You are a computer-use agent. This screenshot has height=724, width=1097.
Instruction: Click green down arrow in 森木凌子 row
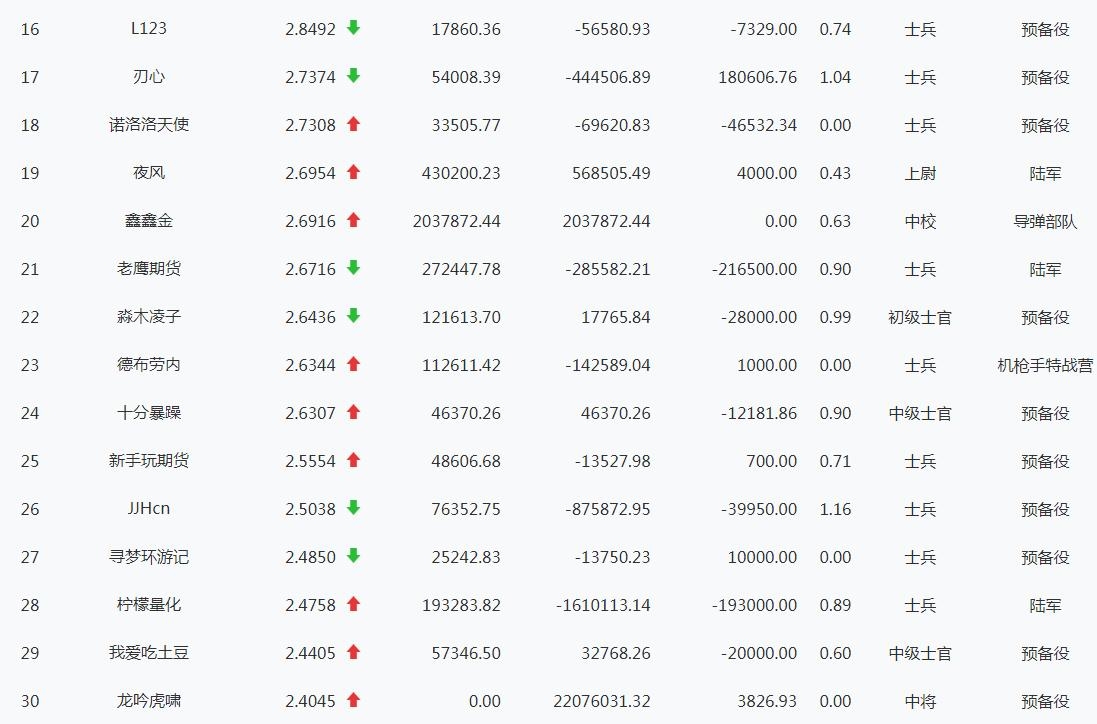pos(353,316)
